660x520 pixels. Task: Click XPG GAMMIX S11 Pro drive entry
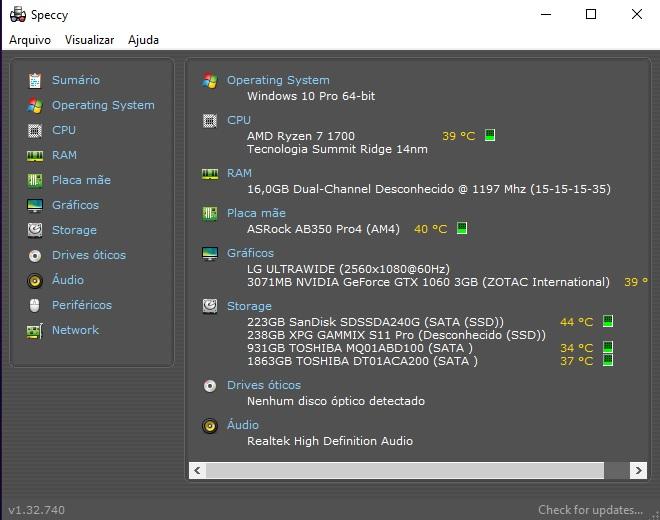[x=397, y=335]
